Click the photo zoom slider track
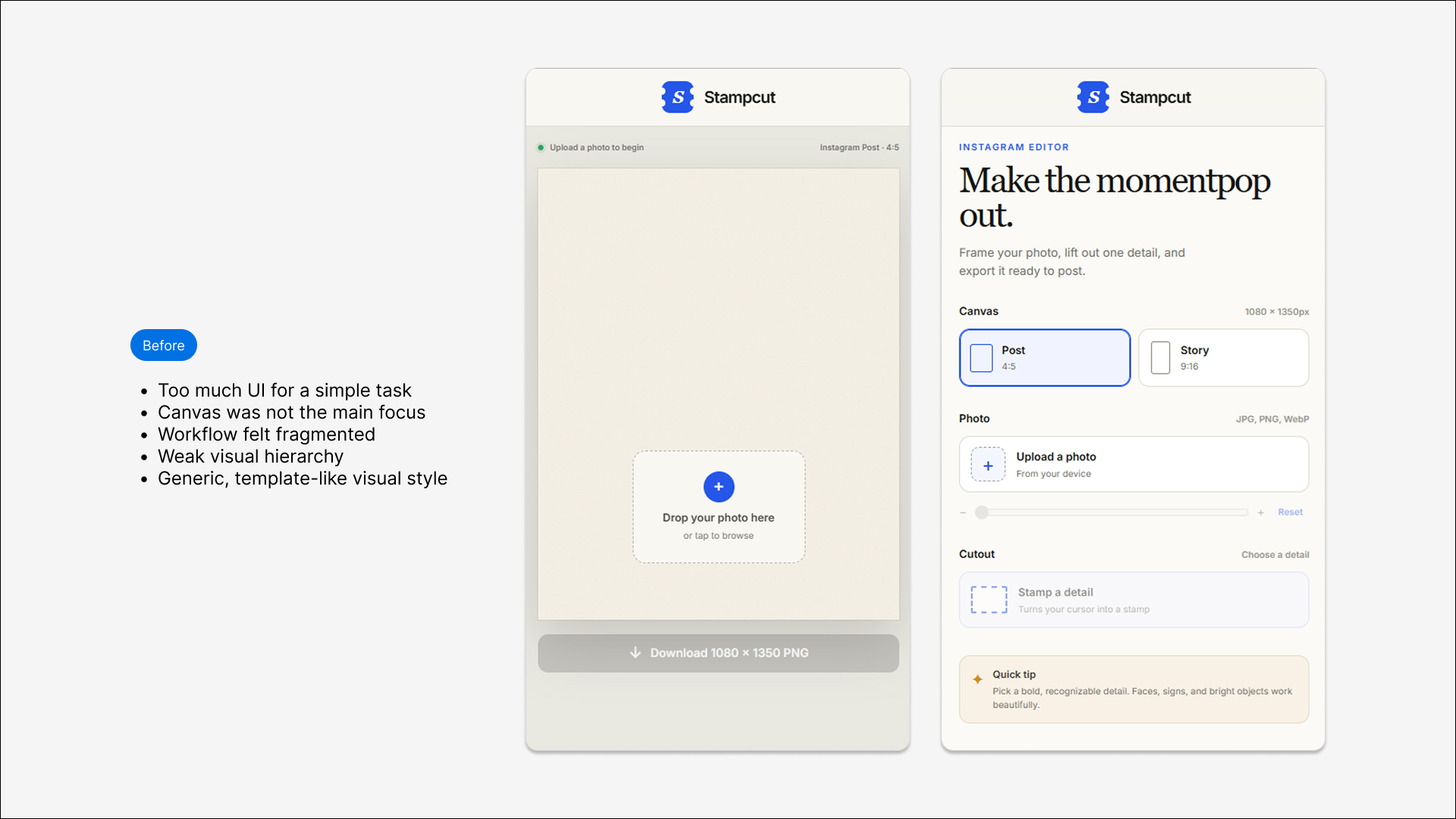This screenshot has width=1456, height=819. (x=1112, y=513)
